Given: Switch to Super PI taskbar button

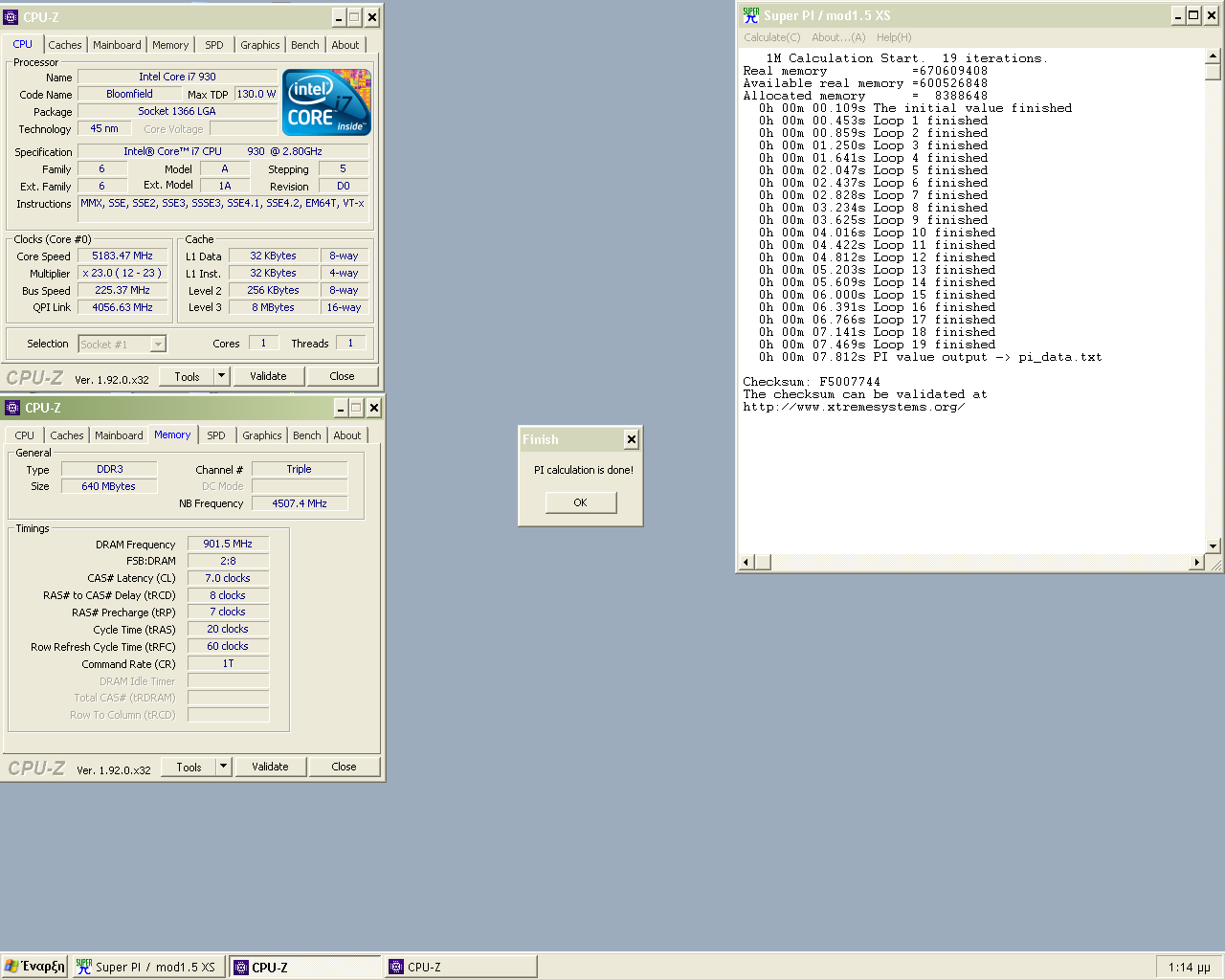Looking at the screenshot, I should [x=149, y=967].
